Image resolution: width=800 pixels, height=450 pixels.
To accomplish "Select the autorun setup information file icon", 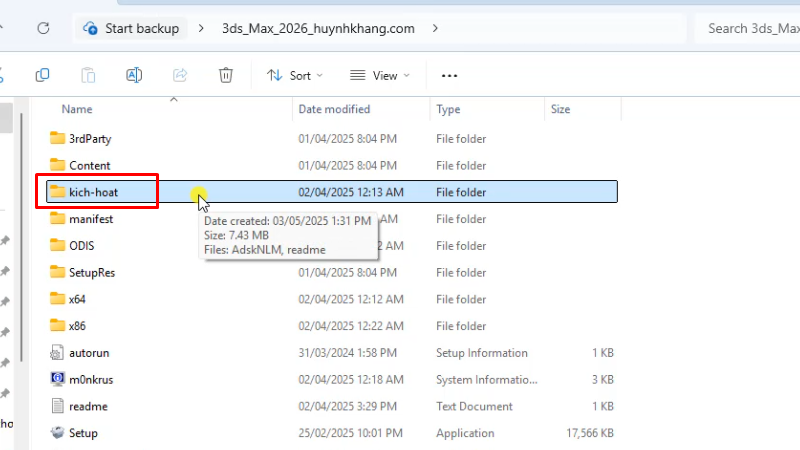I will [58, 353].
